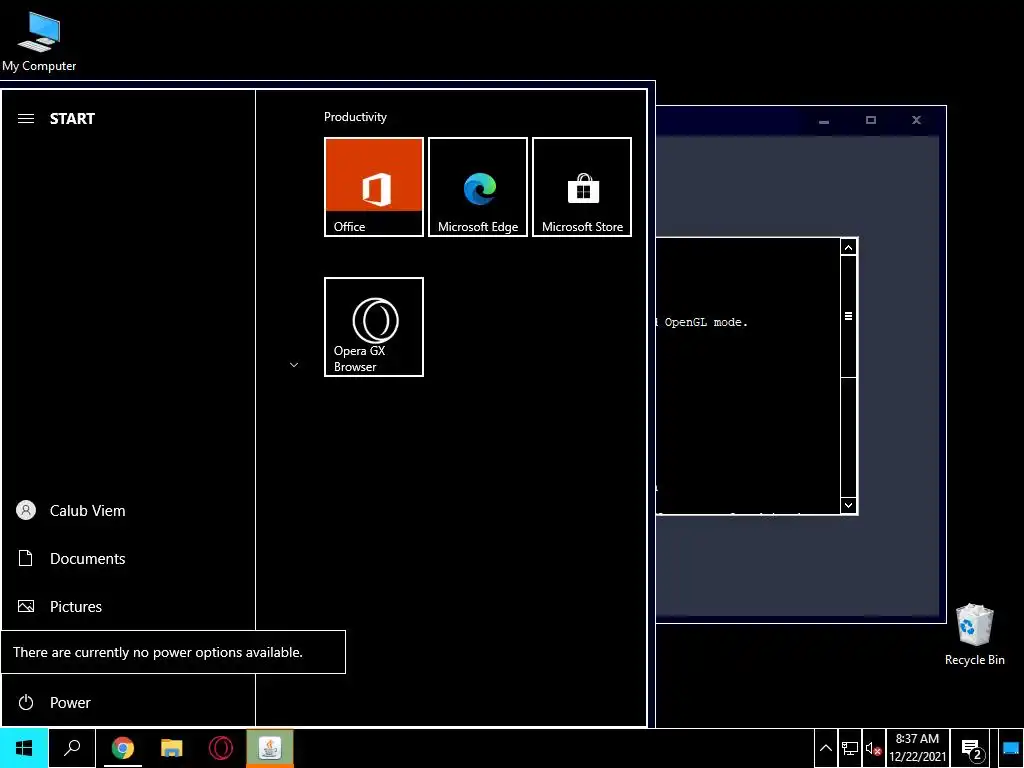Expand the Start hamburger menu
This screenshot has width=1024, height=768.
[x=25, y=118]
